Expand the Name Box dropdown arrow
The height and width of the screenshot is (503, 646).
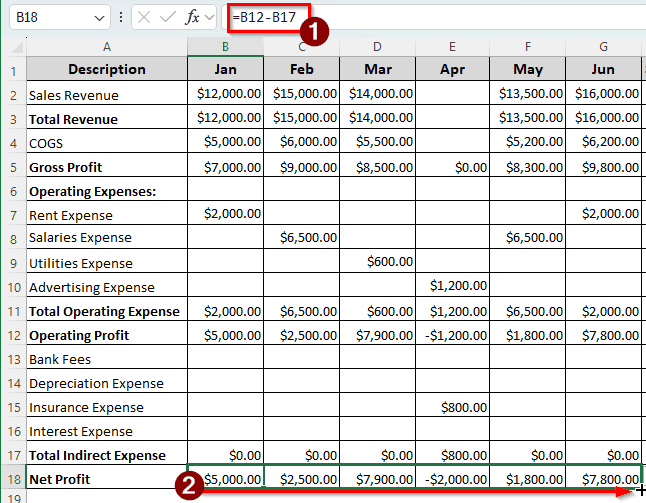pyautogui.click(x=99, y=18)
